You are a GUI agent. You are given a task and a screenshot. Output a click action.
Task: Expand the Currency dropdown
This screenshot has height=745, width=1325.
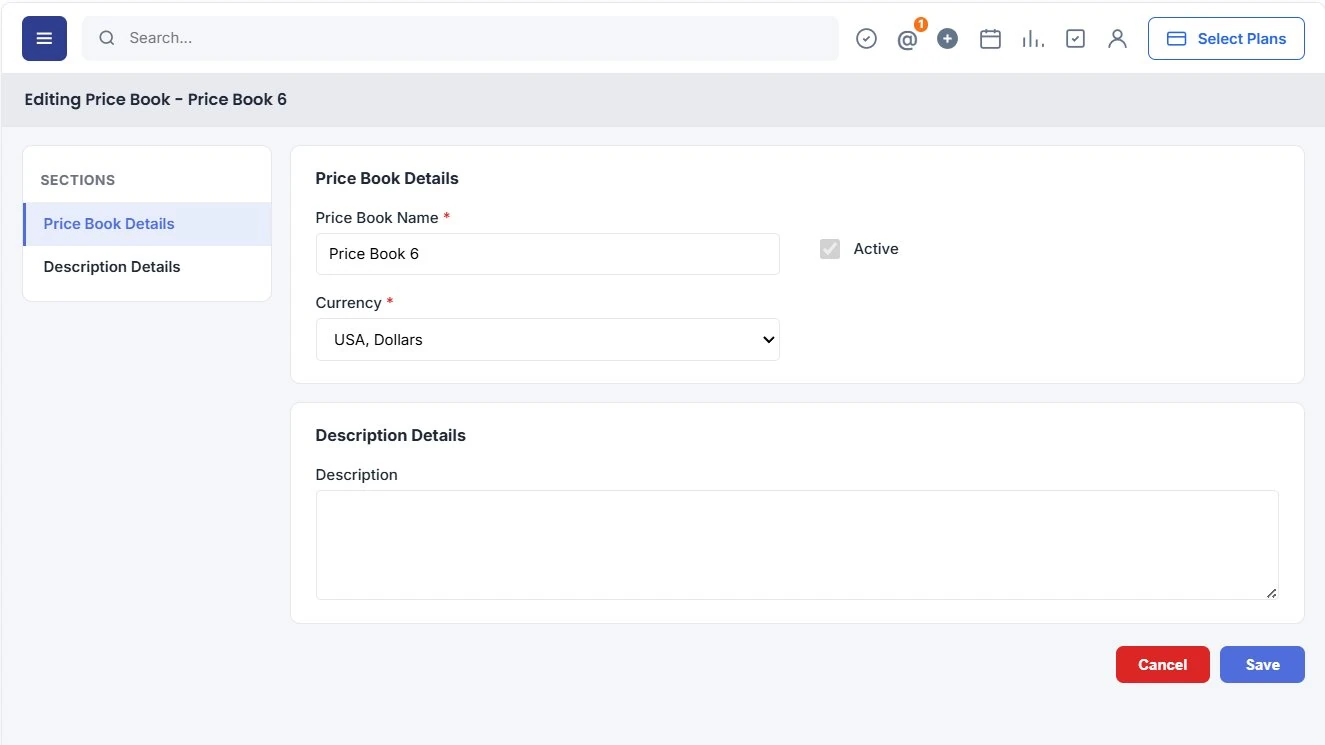click(548, 339)
